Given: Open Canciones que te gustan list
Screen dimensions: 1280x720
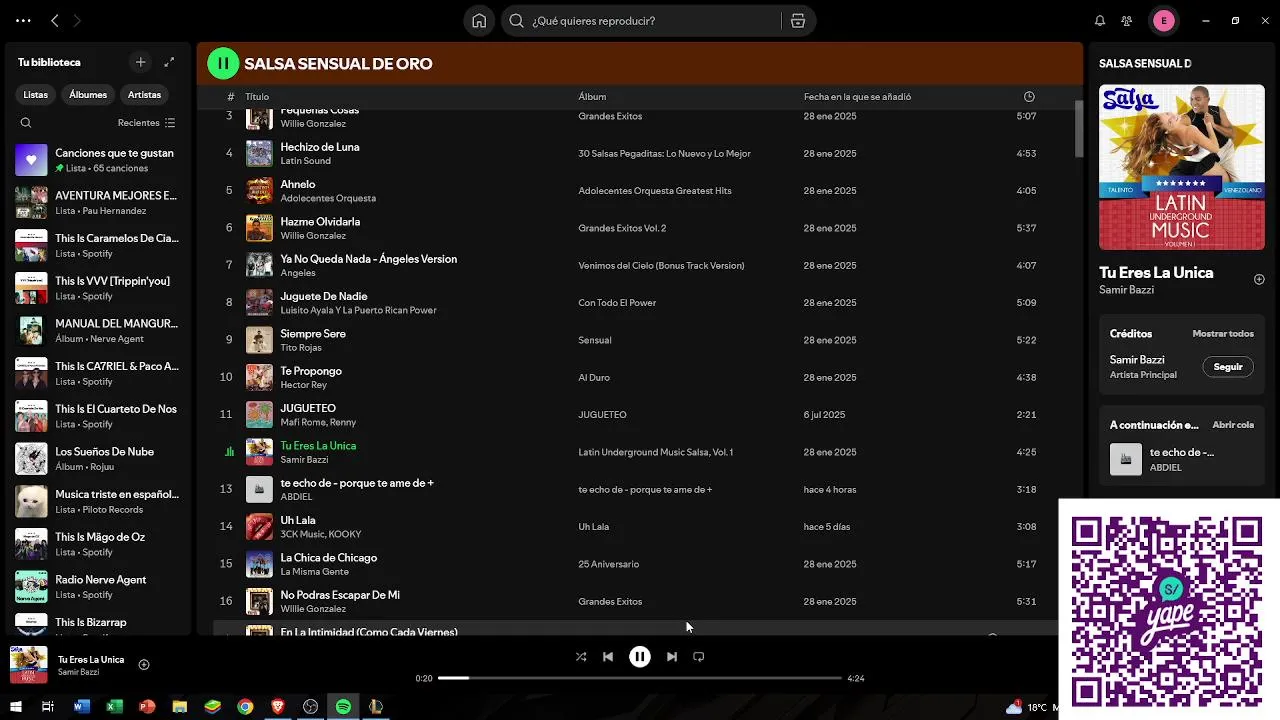Looking at the screenshot, I should tap(98, 160).
